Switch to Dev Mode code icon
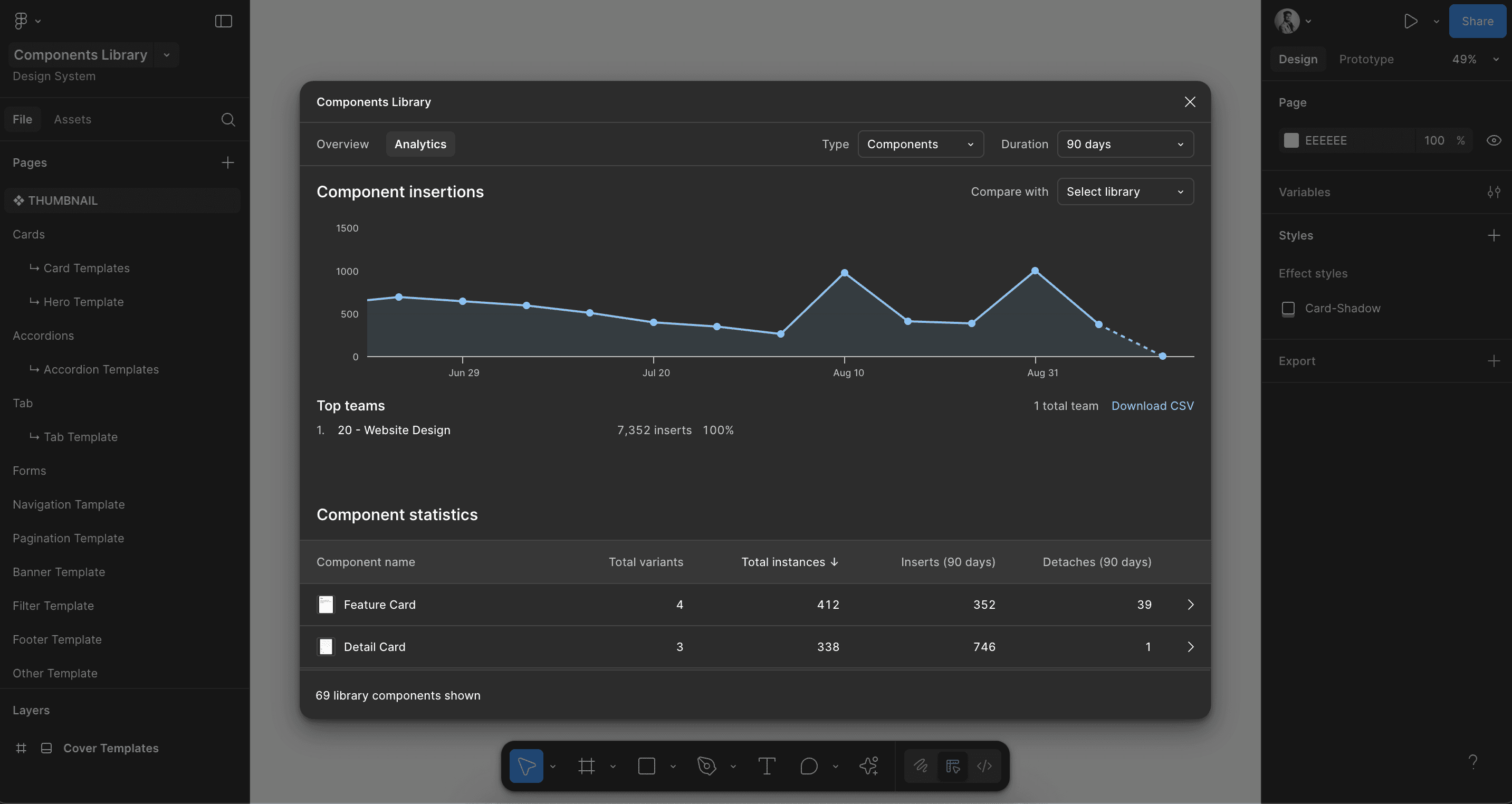 click(984, 766)
